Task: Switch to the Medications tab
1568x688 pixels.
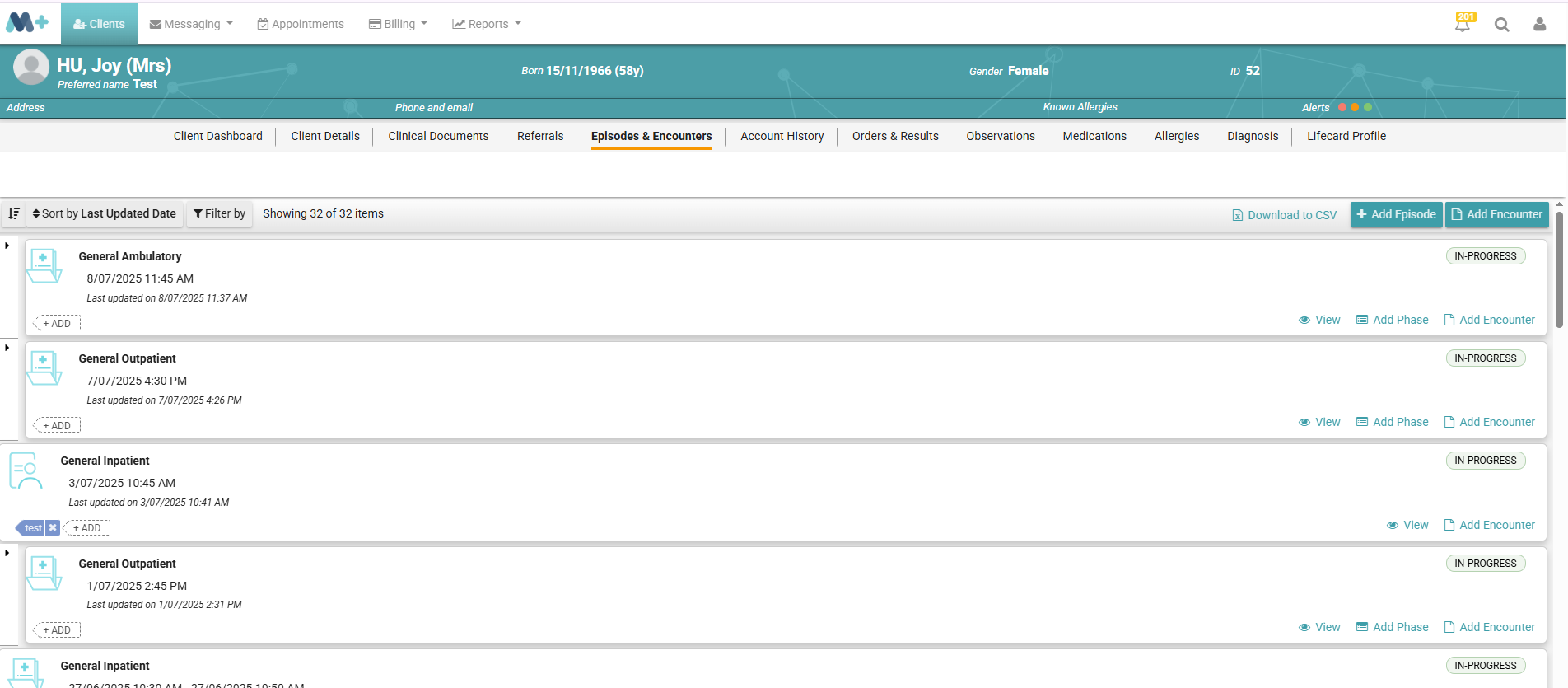Action: [1094, 136]
